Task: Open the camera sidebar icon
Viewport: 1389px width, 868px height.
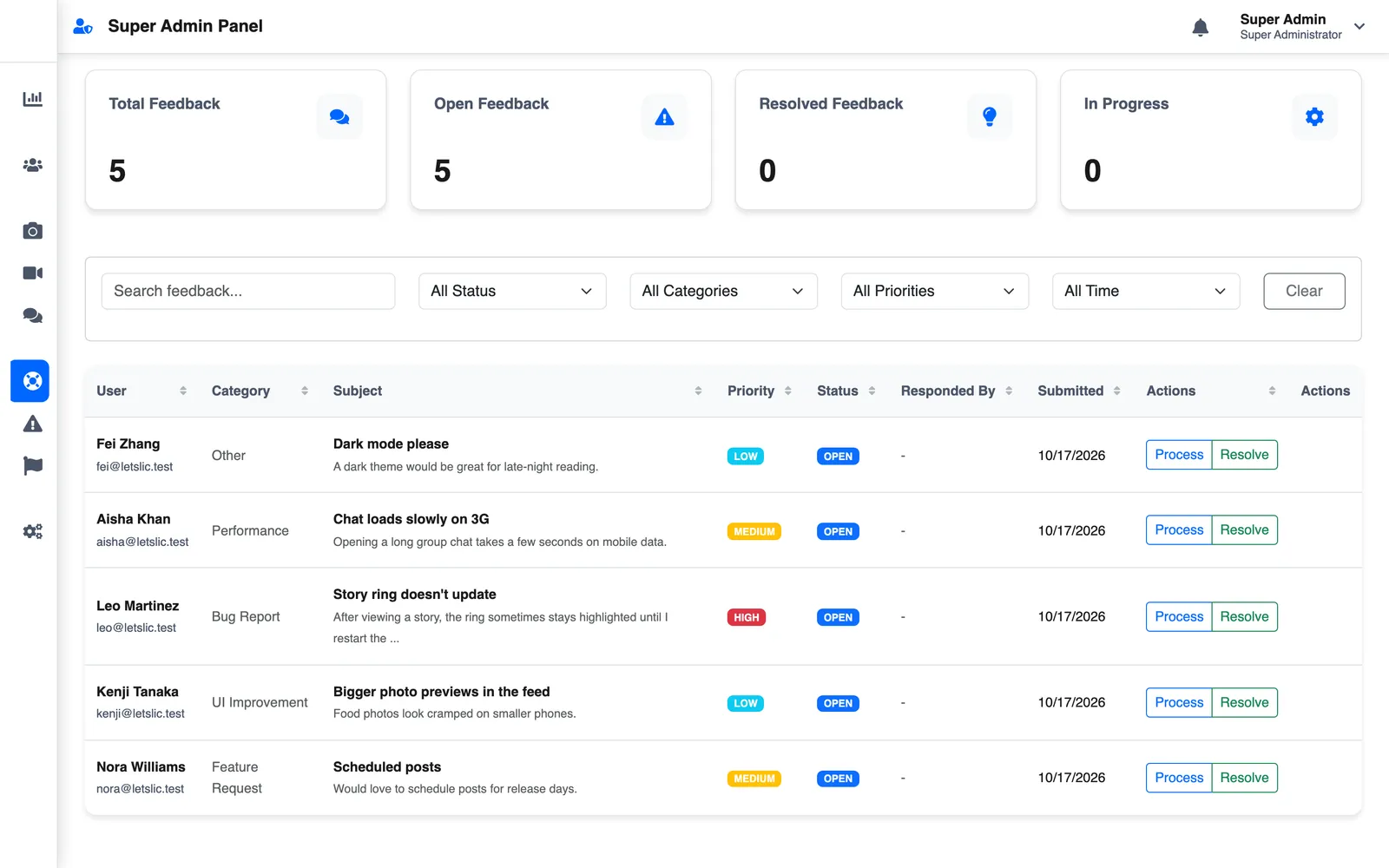Action: (x=32, y=231)
